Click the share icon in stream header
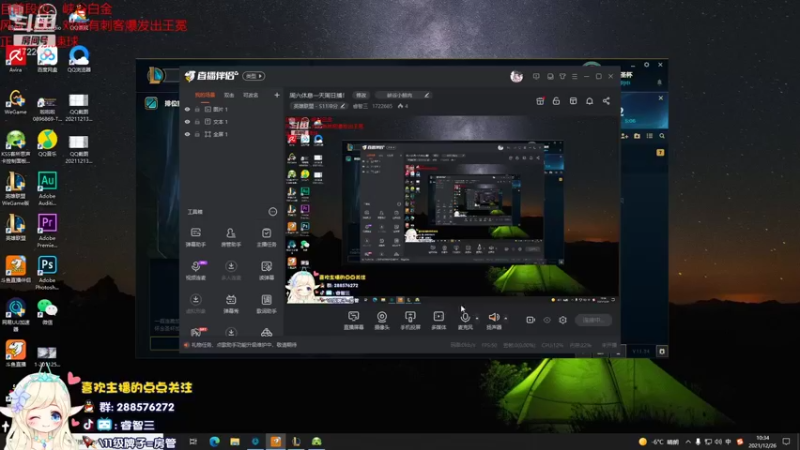This screenshot has width=800, height=450. (606, 101)
